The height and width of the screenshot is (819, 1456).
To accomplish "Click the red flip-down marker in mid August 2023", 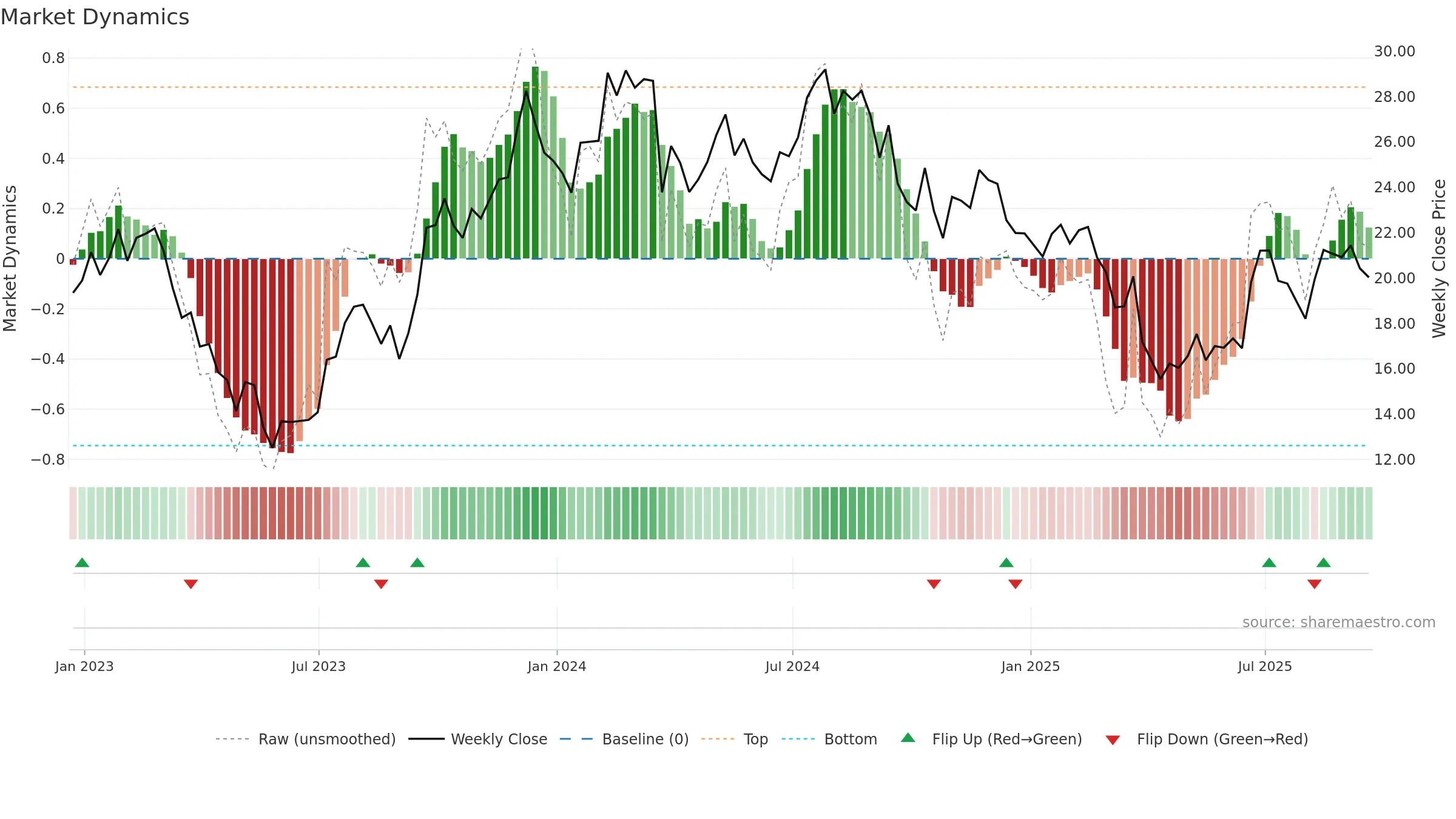I will [x=381, y=584].
